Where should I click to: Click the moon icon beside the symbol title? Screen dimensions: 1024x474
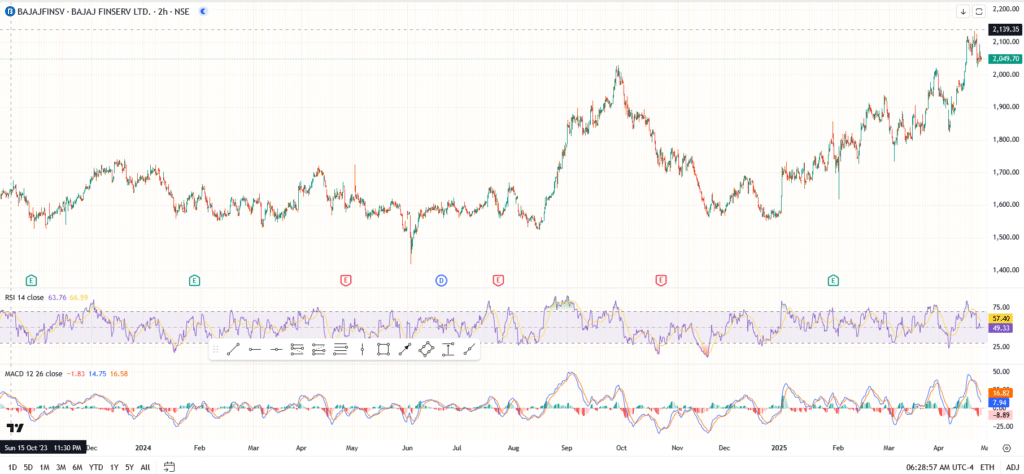coord(203,11)
